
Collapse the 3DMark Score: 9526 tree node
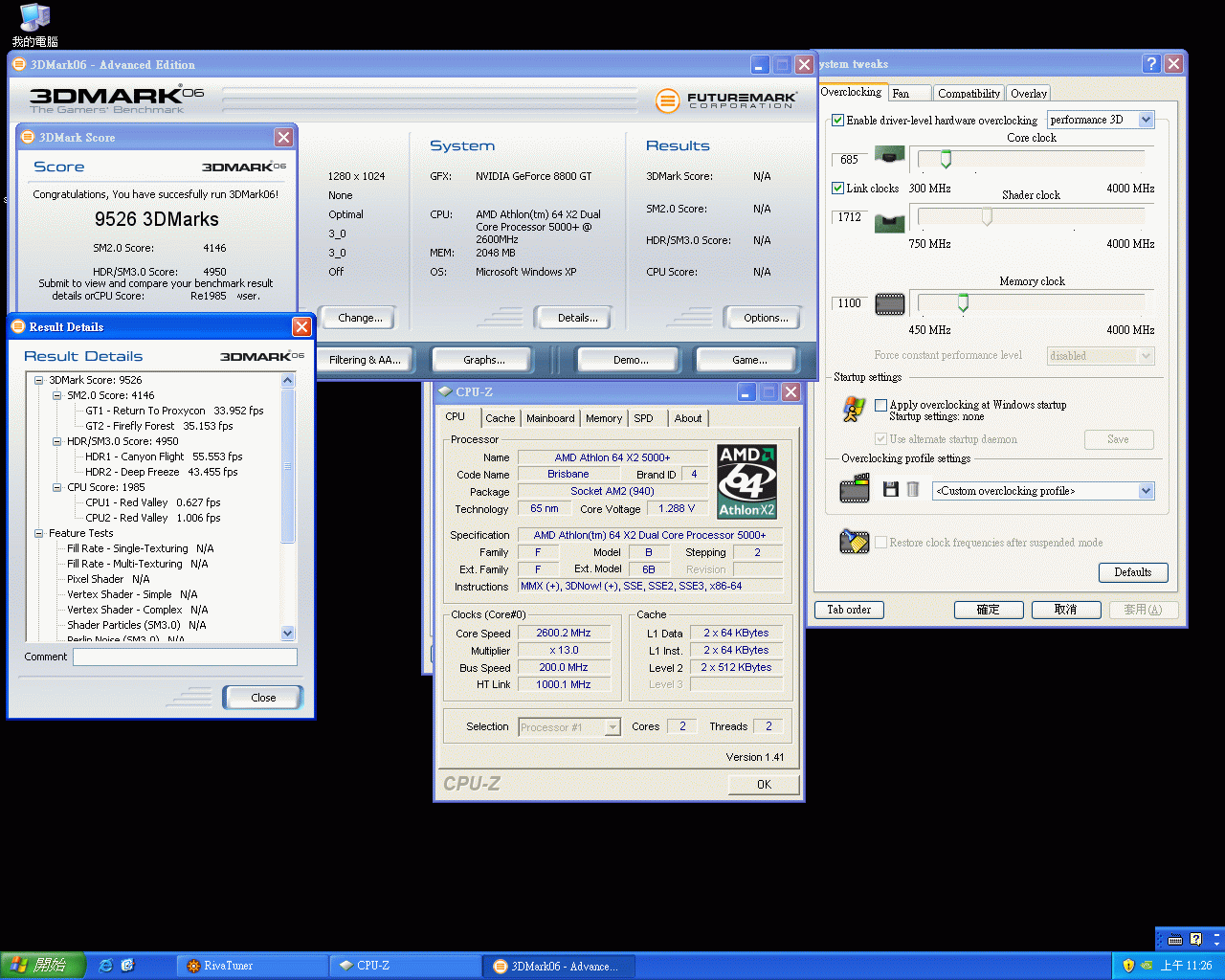point(39,380)
